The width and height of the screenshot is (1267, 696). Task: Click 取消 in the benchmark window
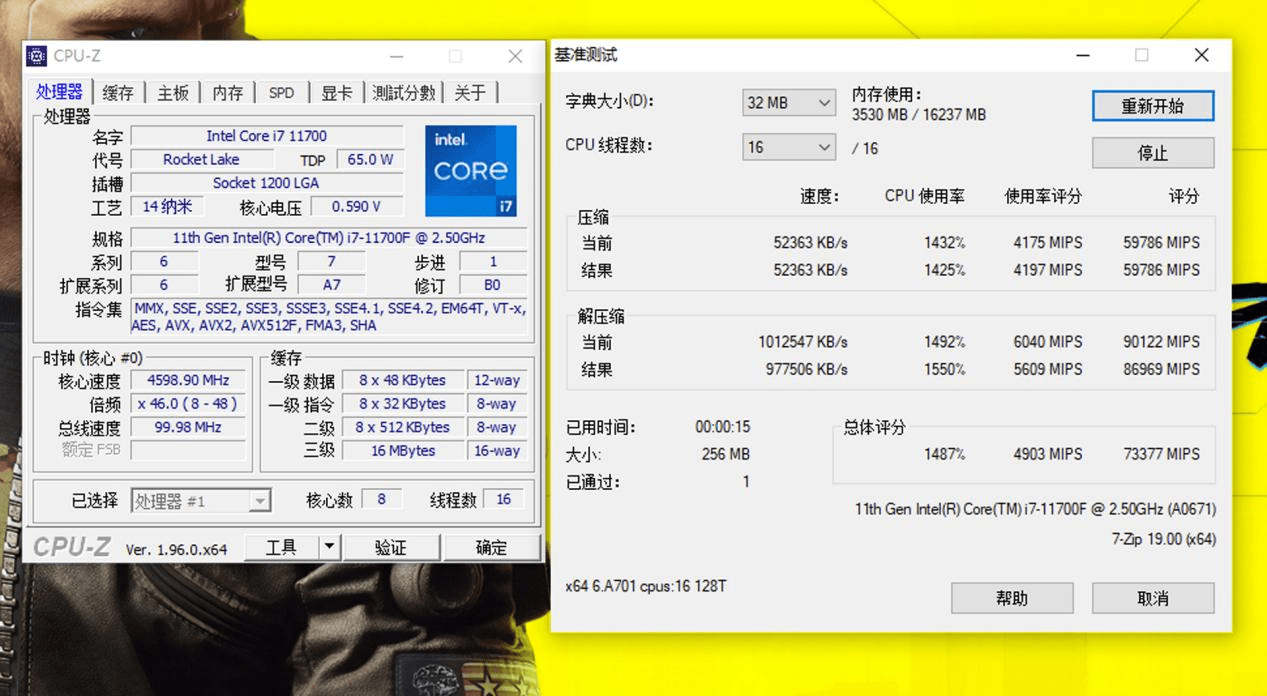coord(1153,598)
